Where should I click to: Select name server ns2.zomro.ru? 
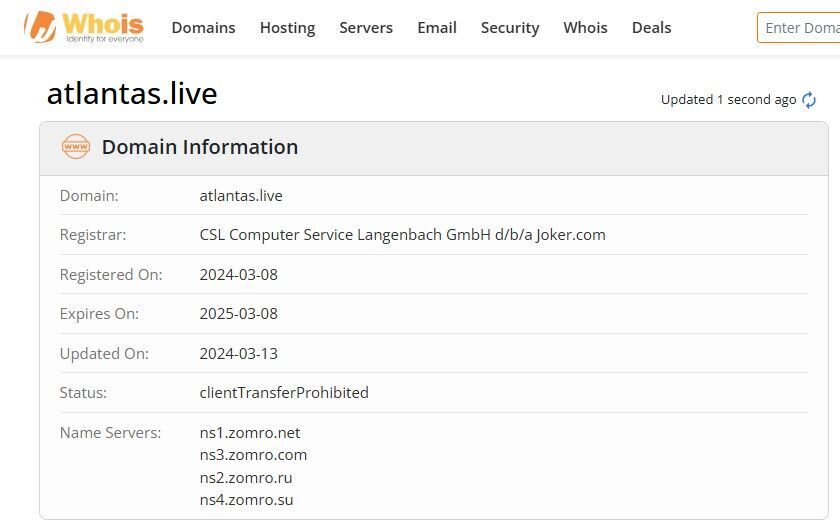tap(246, 477)
